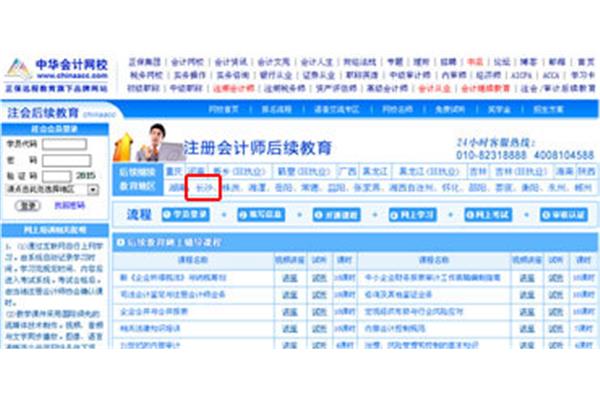Select 免费试听 in the blue navigation bar
The height and width of the screenshot is (400, 600).
click(450, 110)
